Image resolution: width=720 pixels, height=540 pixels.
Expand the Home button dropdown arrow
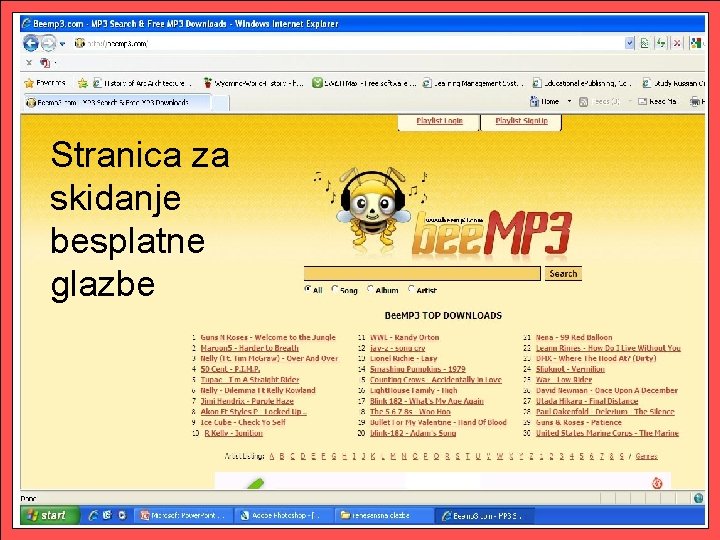[569, 101]
